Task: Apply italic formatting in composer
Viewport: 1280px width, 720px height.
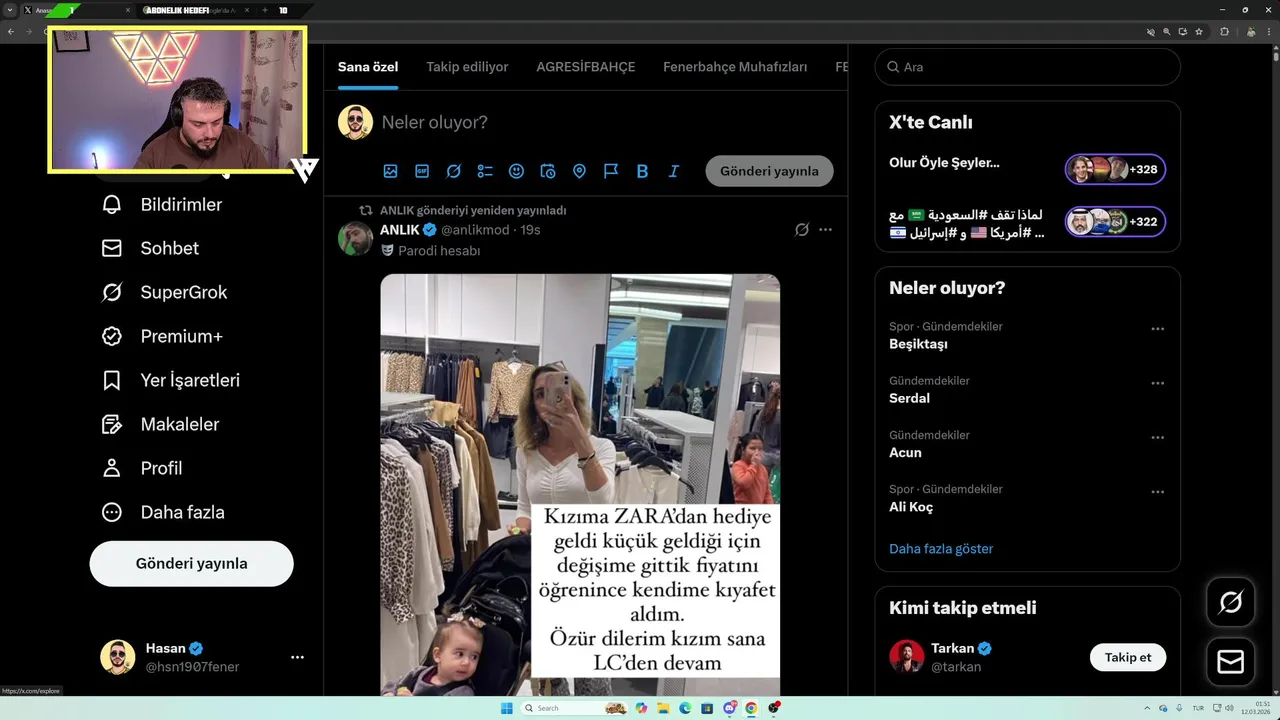Action: [x=674, y=171]
